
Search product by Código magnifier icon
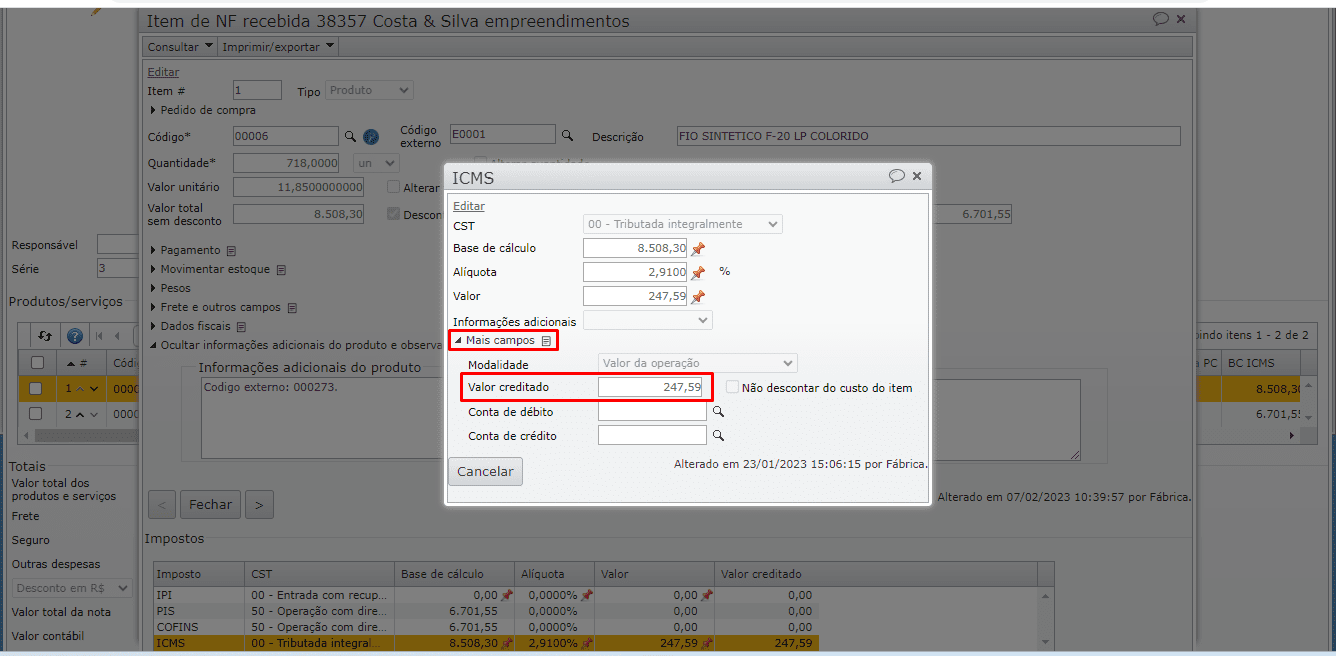pos(350,136)
